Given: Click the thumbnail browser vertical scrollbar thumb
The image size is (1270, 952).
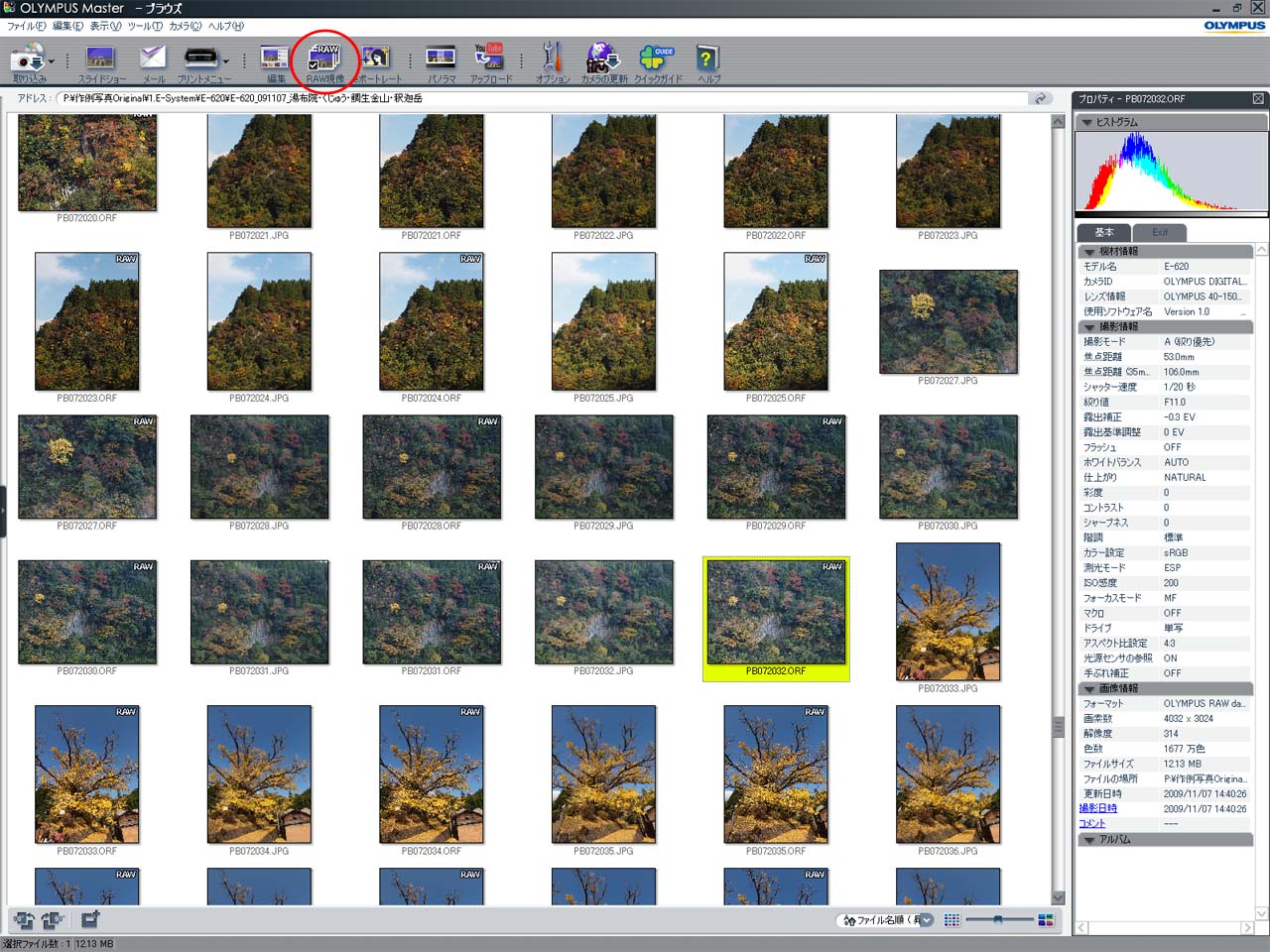Looking at the screenshot, I should click(1059, 726).
